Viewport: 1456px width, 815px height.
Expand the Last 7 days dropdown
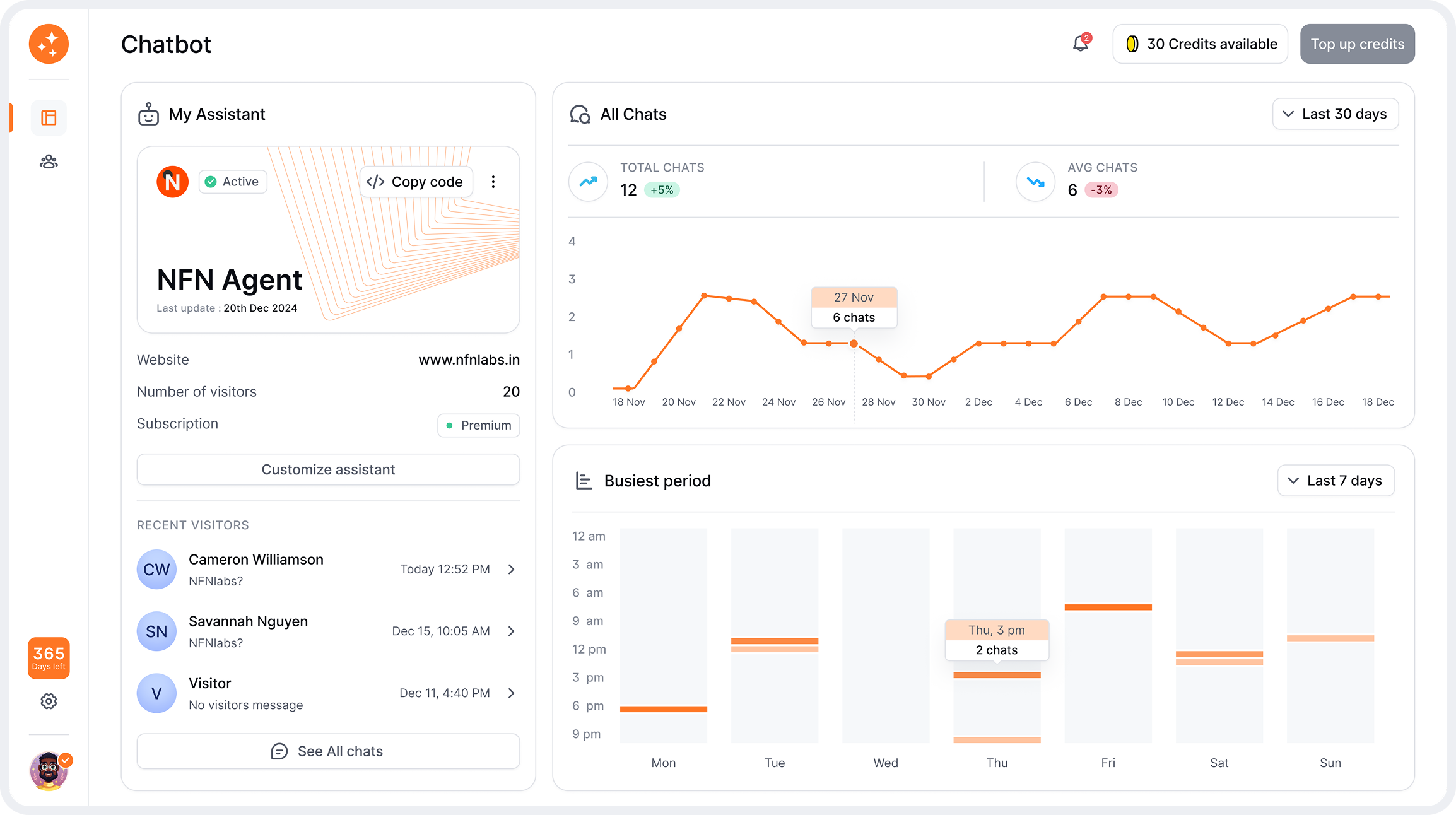(1336, 481)
